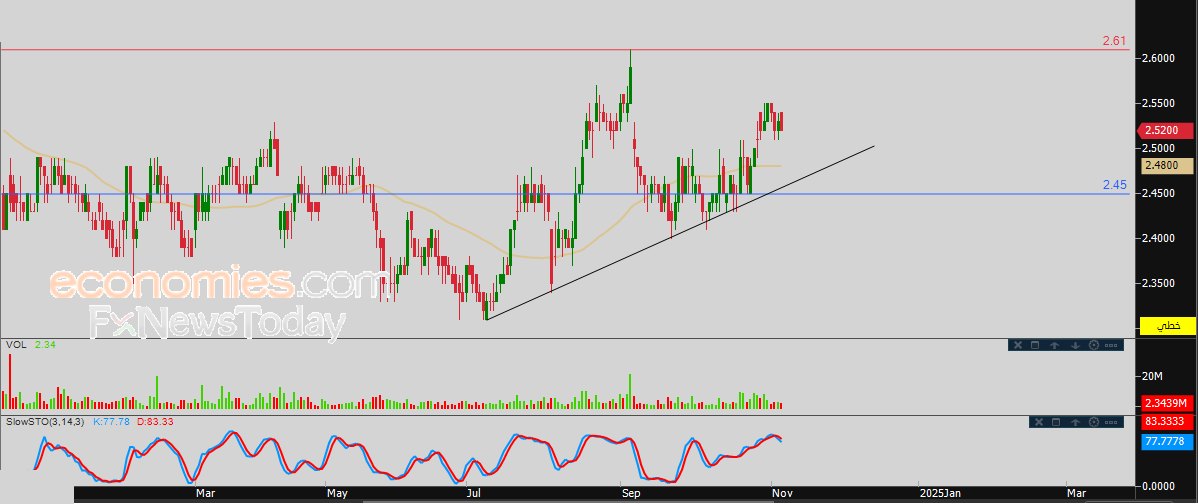Move the VOL panel up
The height and width of the screenshot is (504, 1198).
pos(1054,345)
